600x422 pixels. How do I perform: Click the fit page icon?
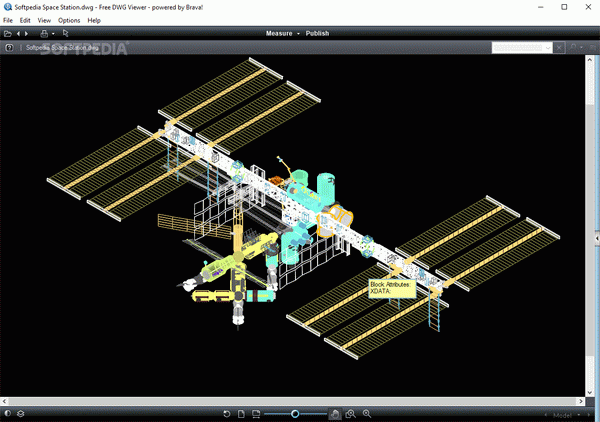241,414
